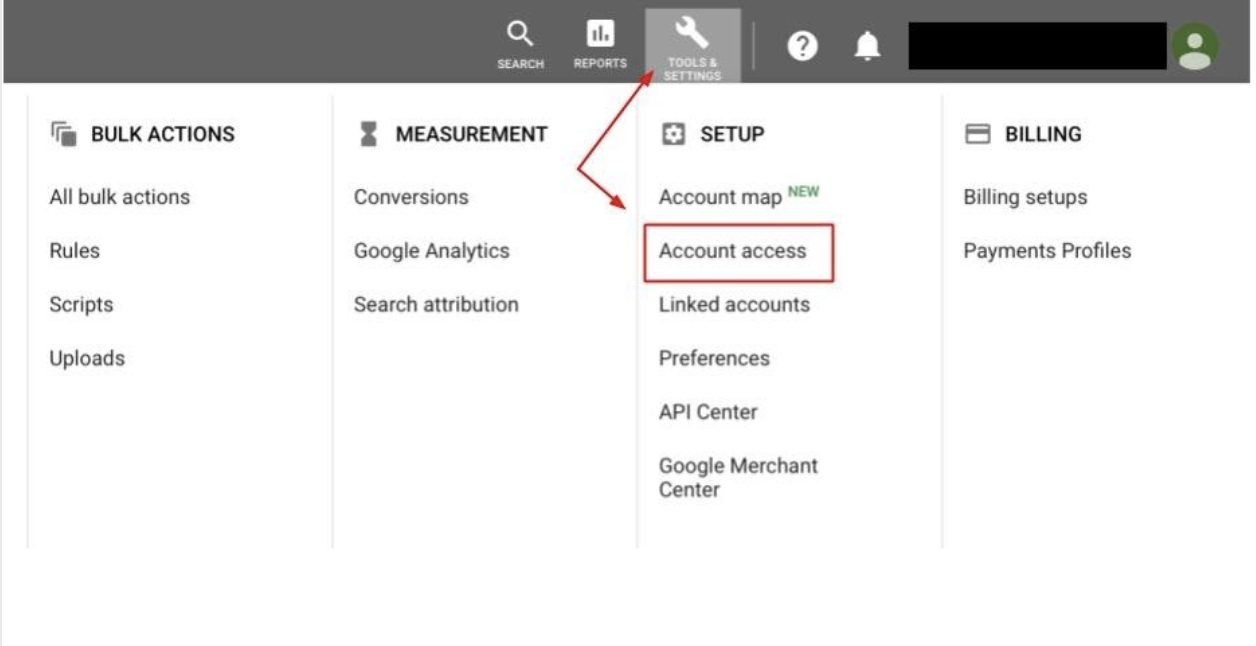Viewport: 1256px width, 646px height.
Task: Select Google Analytics
Action: point(432,251)
